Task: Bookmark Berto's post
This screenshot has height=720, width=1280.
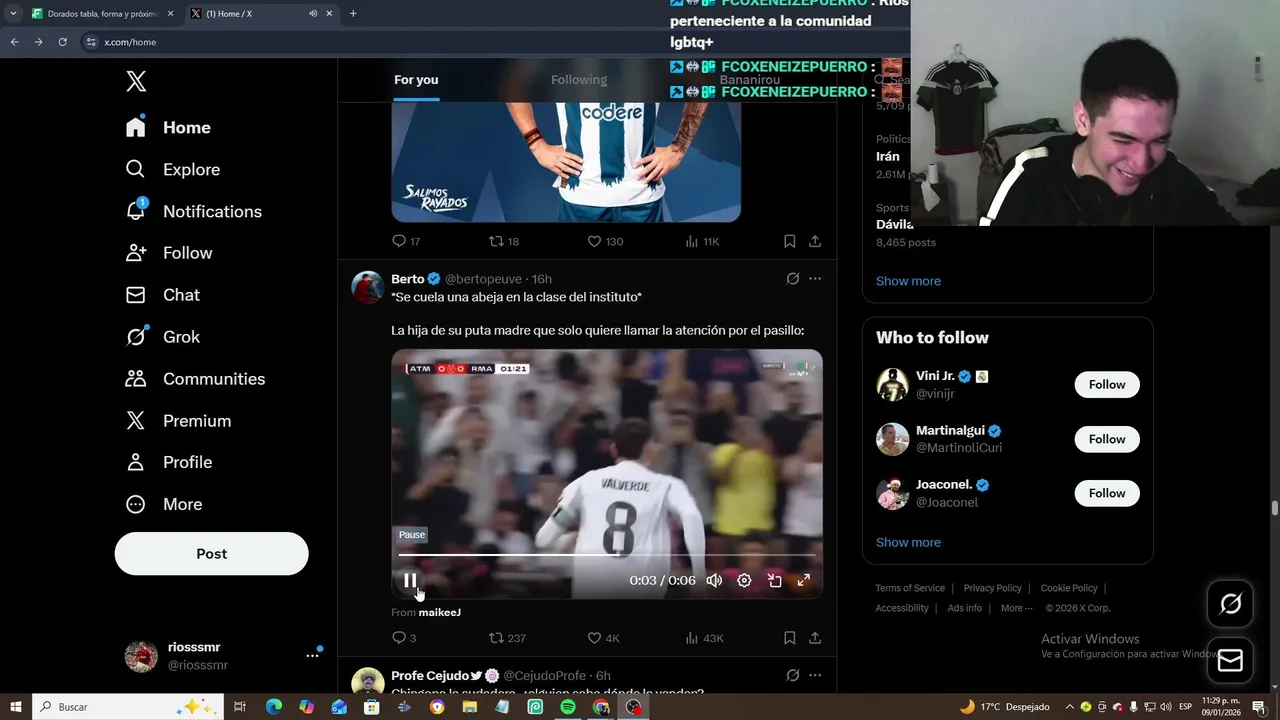Action: (789, 638)
